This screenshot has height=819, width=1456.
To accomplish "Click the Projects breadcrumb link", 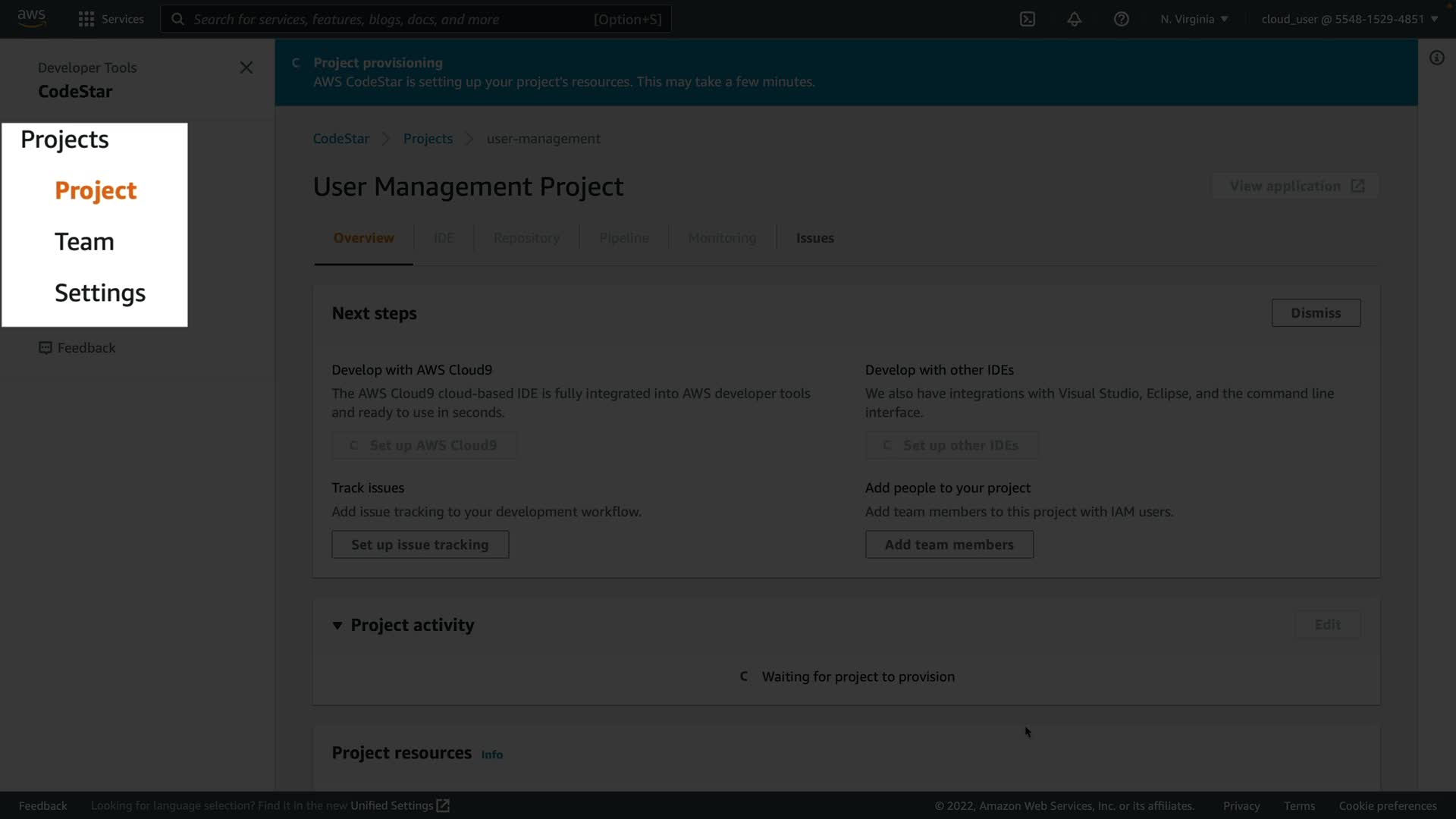I will point(428,139).
